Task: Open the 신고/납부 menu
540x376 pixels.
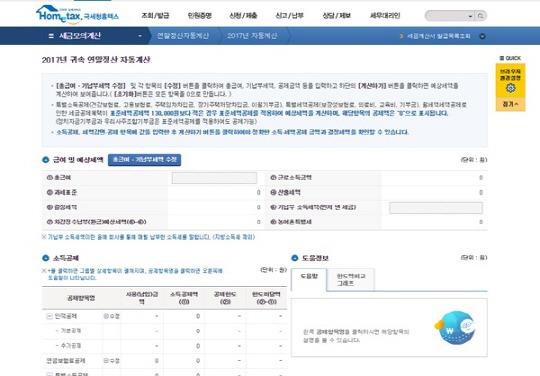Action: [x=289, y=15]
